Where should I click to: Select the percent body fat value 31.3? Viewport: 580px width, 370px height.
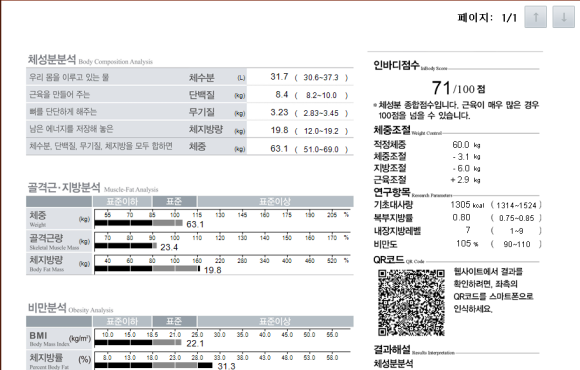tap(226, 366)
